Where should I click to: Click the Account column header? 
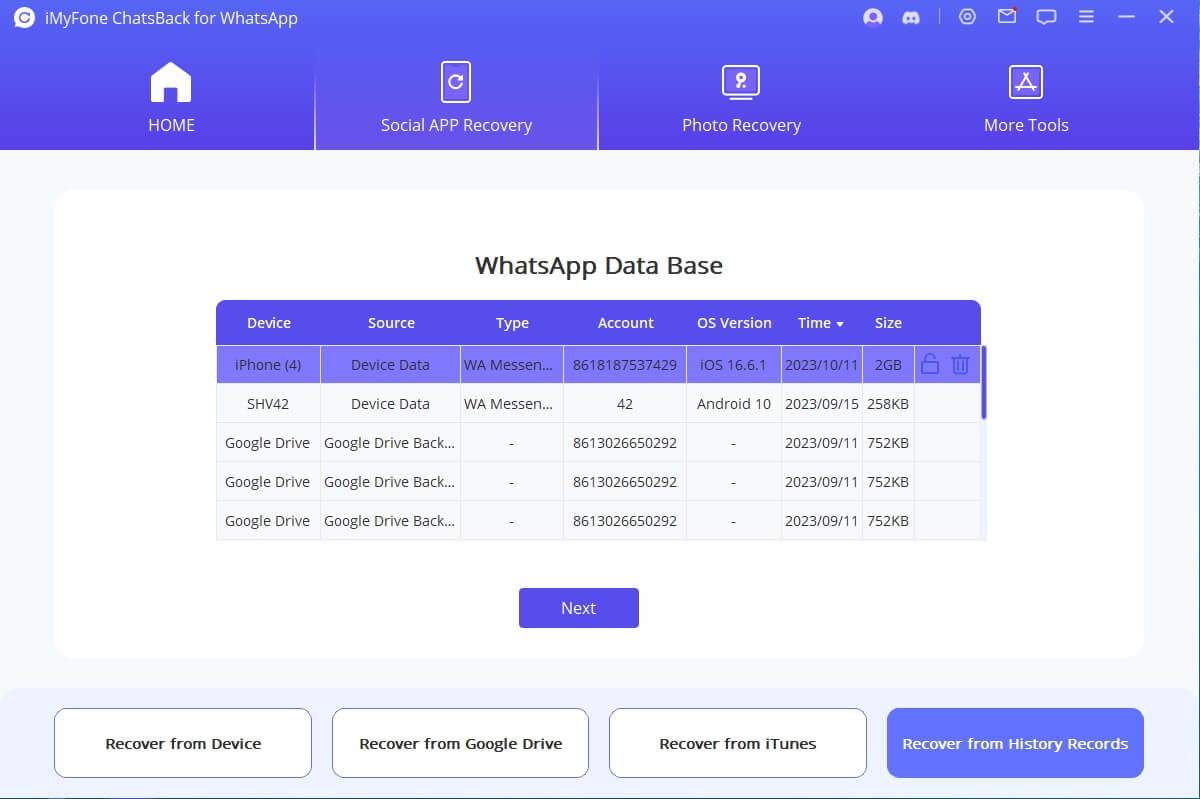pos(626,323)
